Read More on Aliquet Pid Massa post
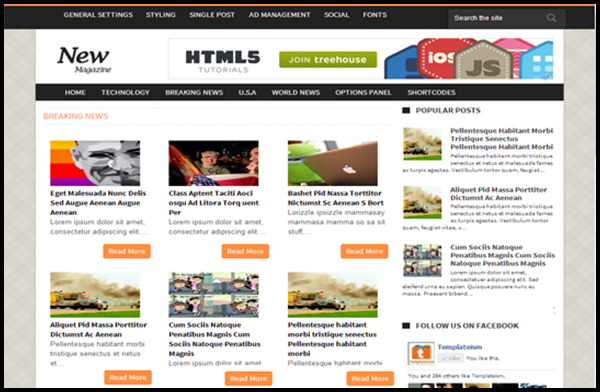 [128, 377]
